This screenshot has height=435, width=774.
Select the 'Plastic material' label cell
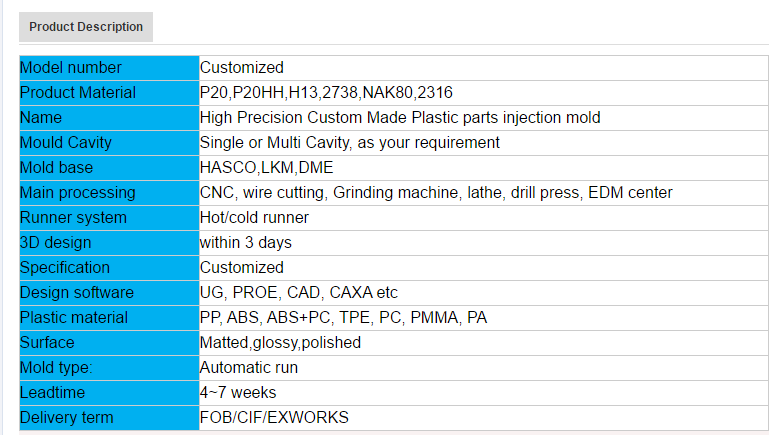click(x=109, y=318)
